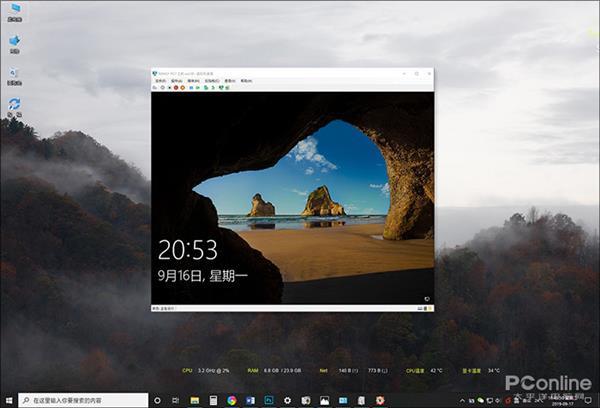The width and height of the screenshot is (600, 408).
Task: Open Calculator from the taskbar
Action: tap(213, 400)
